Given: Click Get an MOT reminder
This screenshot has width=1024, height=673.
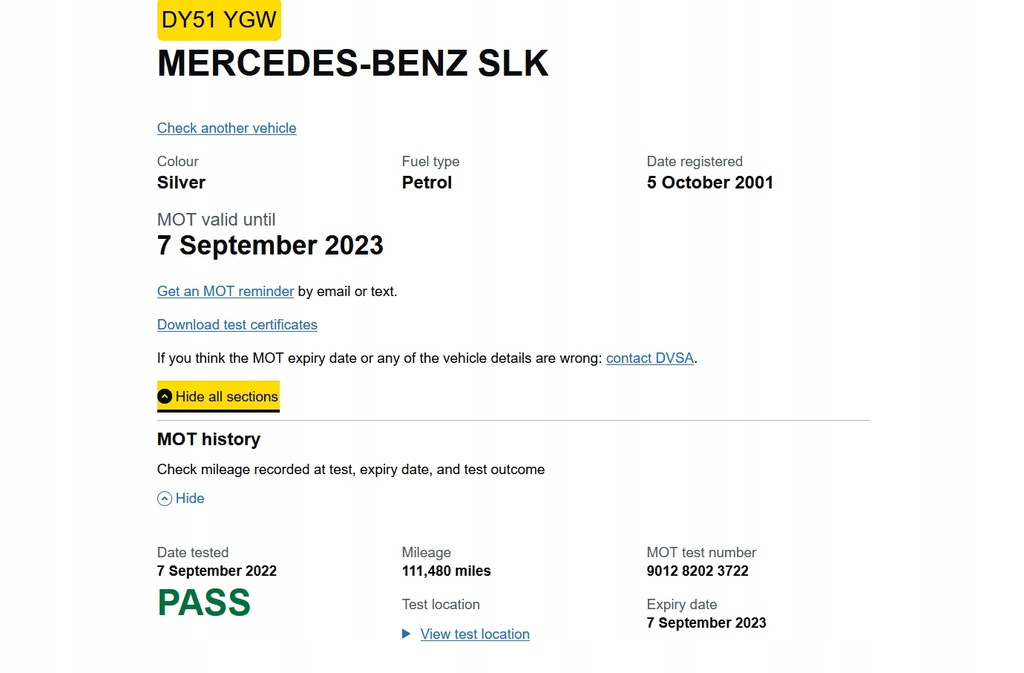Looking at the screenshot, I should pos(225,291).
